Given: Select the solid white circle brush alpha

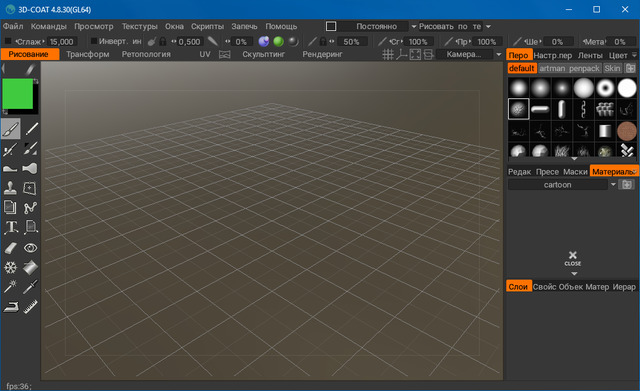Looking at the screenshot, I should tap(627, 88).
